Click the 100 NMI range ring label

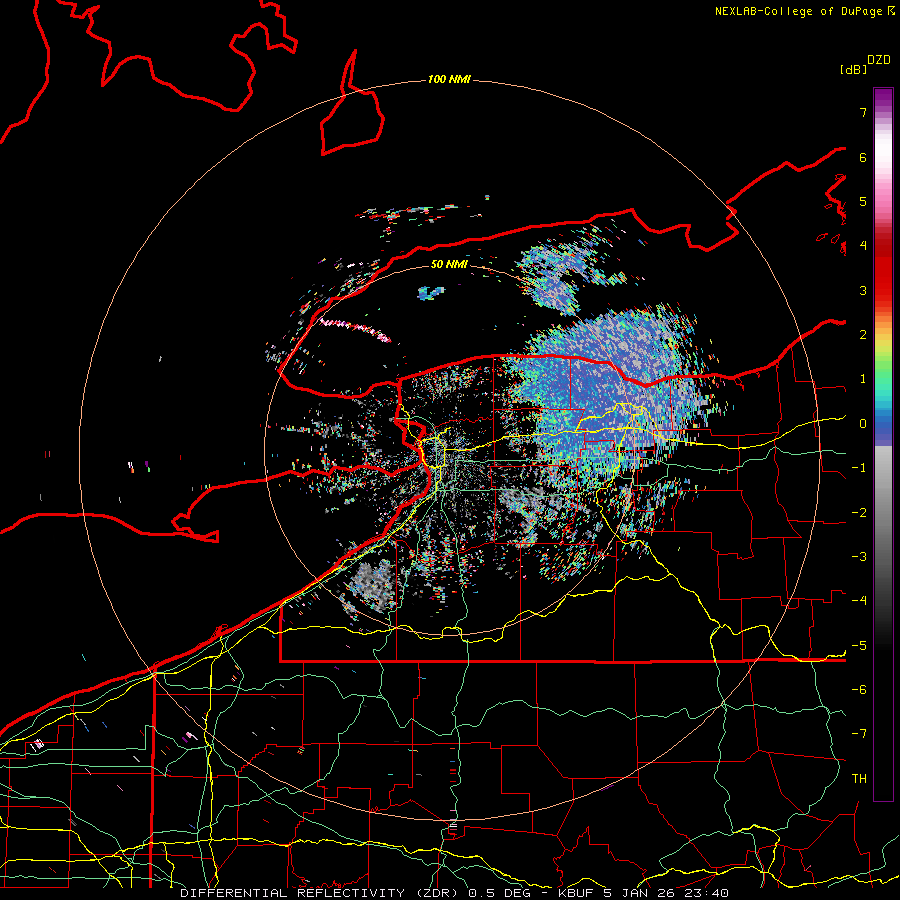[x=449, y=79]
